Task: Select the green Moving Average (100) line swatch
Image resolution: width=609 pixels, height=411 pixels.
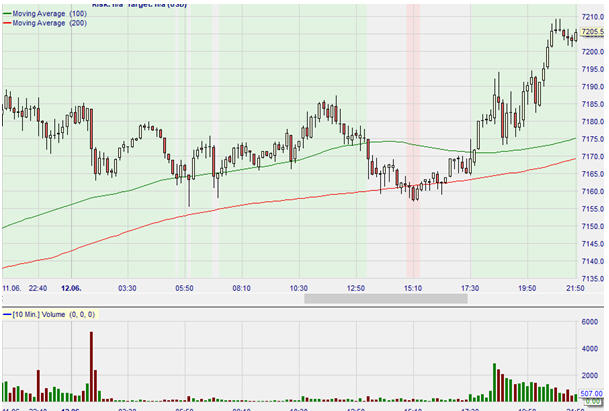Action: (x=7, y=14)
